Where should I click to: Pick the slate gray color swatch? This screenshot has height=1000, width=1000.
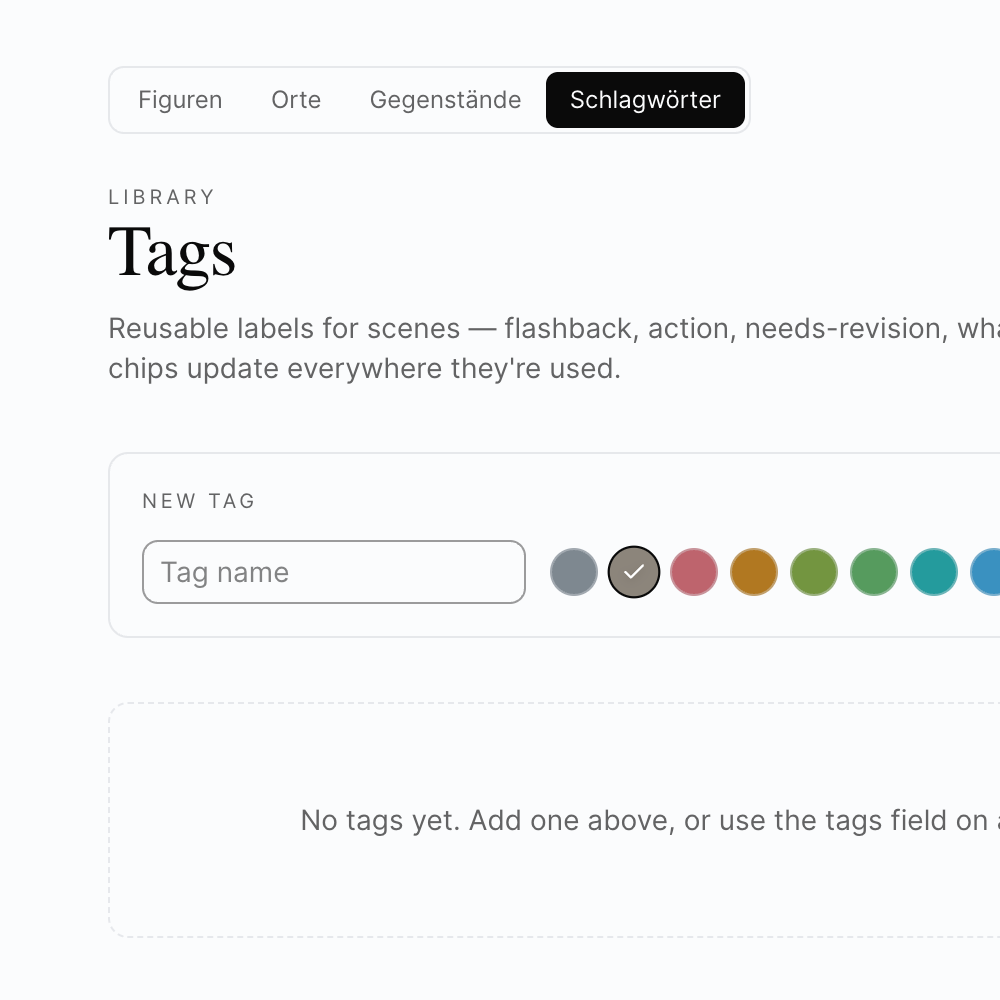574,572
